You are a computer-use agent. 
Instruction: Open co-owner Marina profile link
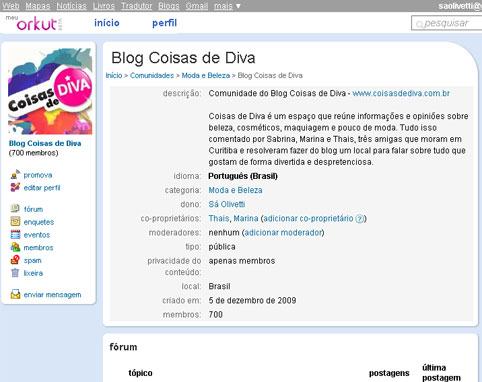click(x=246, y=218)
